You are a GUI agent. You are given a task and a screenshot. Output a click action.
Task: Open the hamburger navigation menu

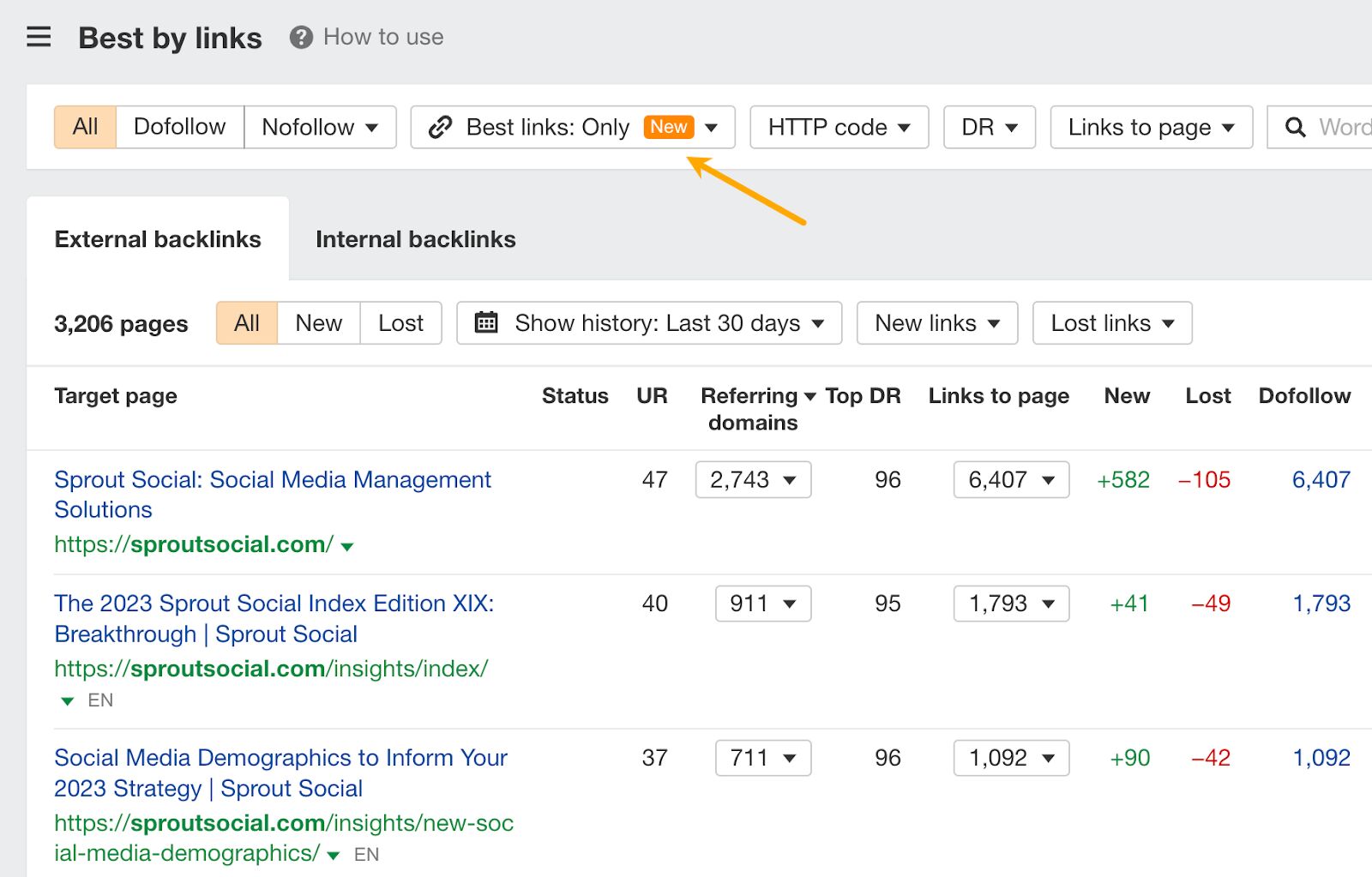[x=39, y=37]
